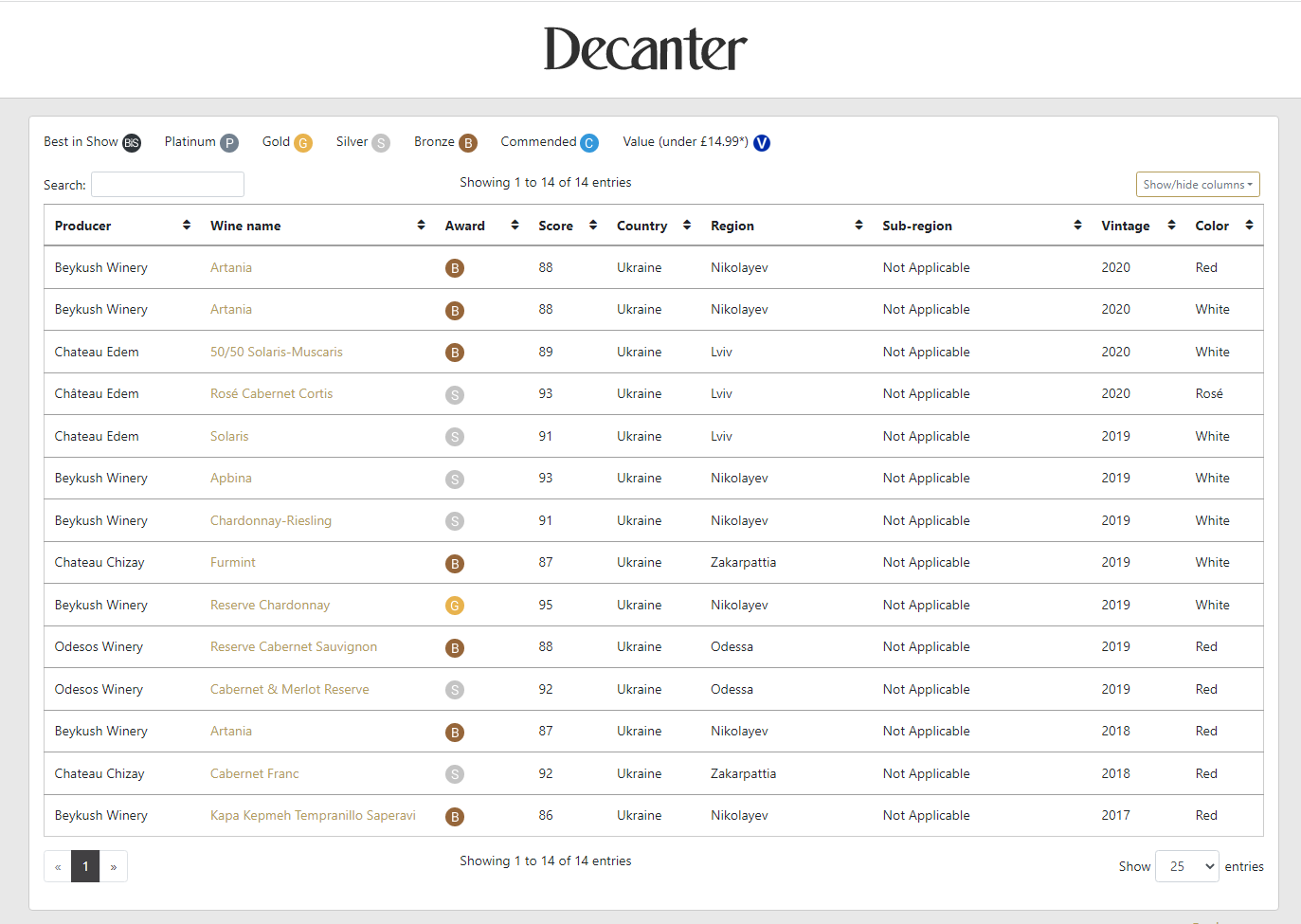
Task: Open the Chardonnay-Riesling wine link
Action: (271, 520)
